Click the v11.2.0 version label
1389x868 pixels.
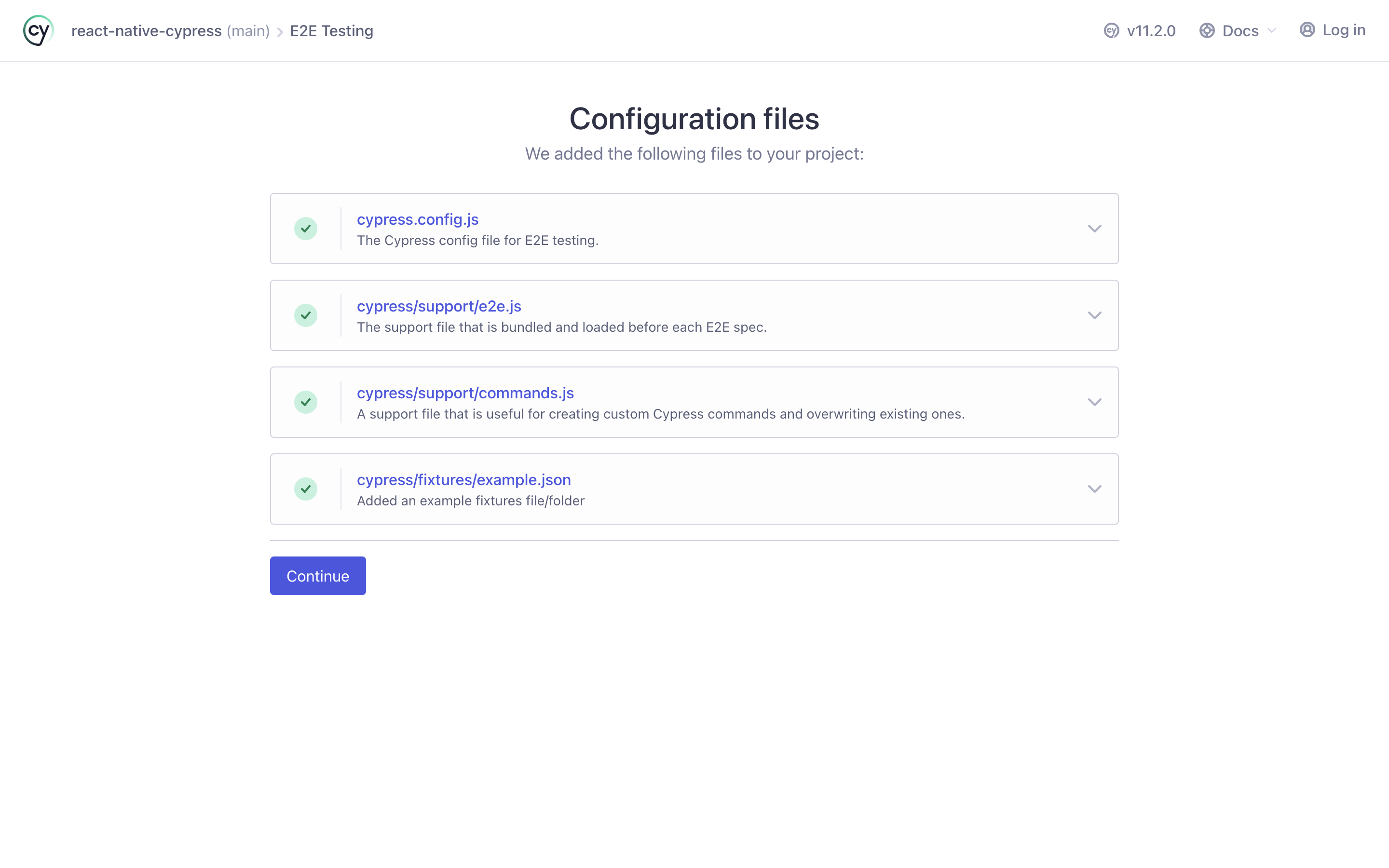point(1151,30)
